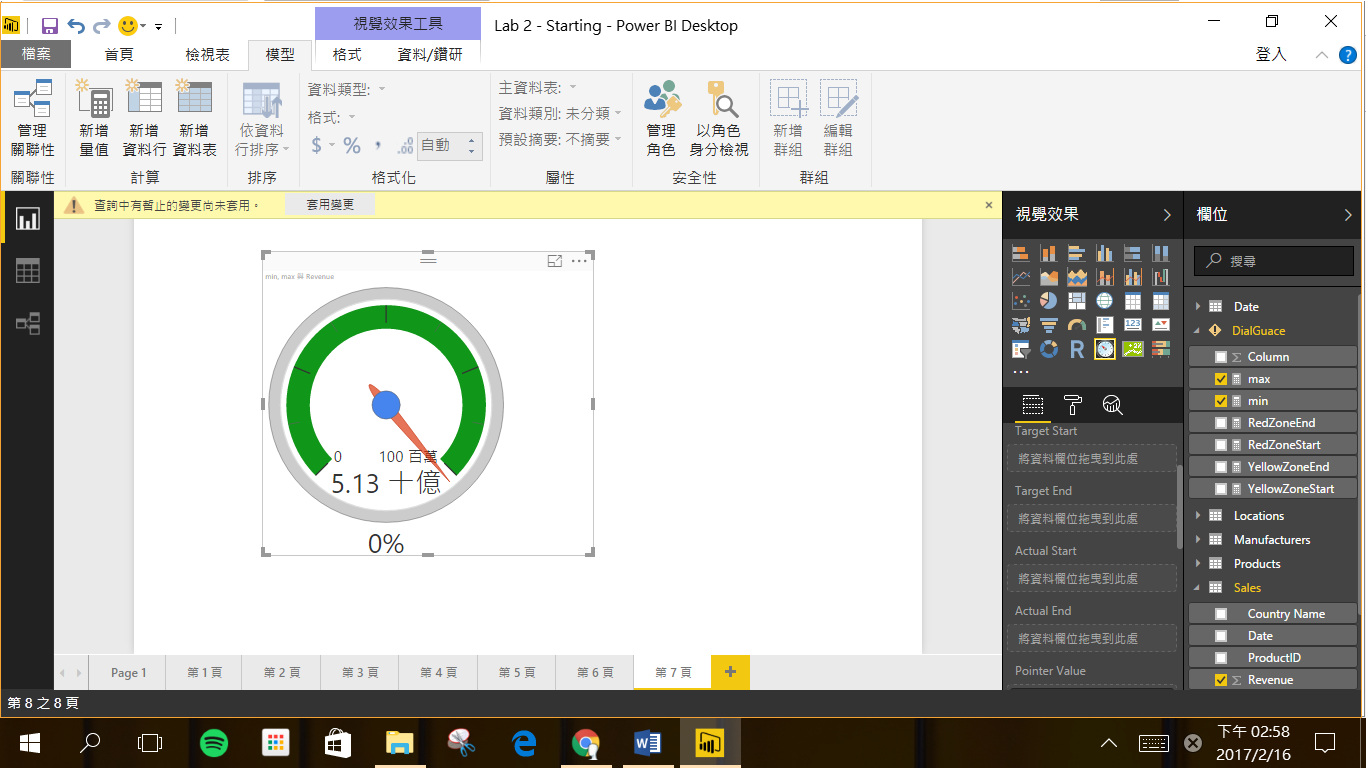Switch to Relationships view in left sidebar

(x=27, y=323)
